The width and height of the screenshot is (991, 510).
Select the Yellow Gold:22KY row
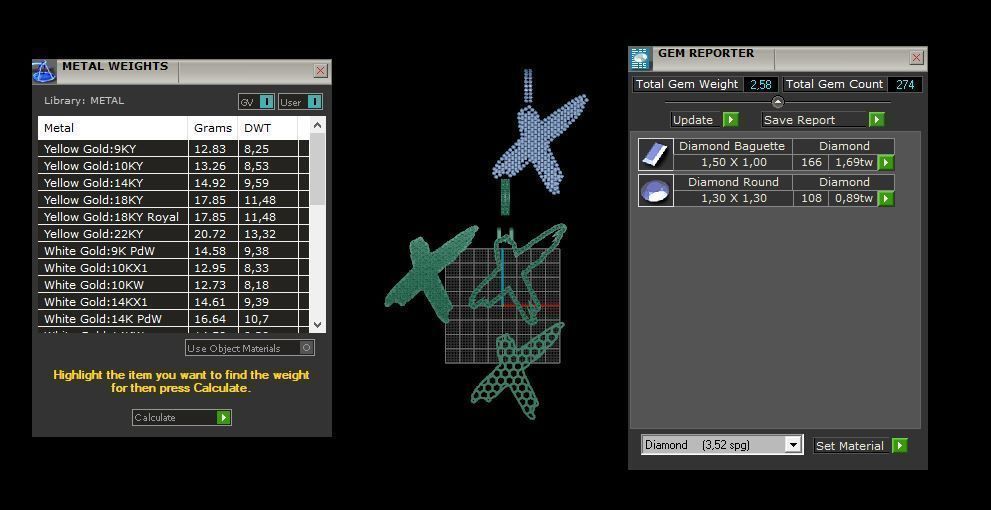[x=173, y=234]
